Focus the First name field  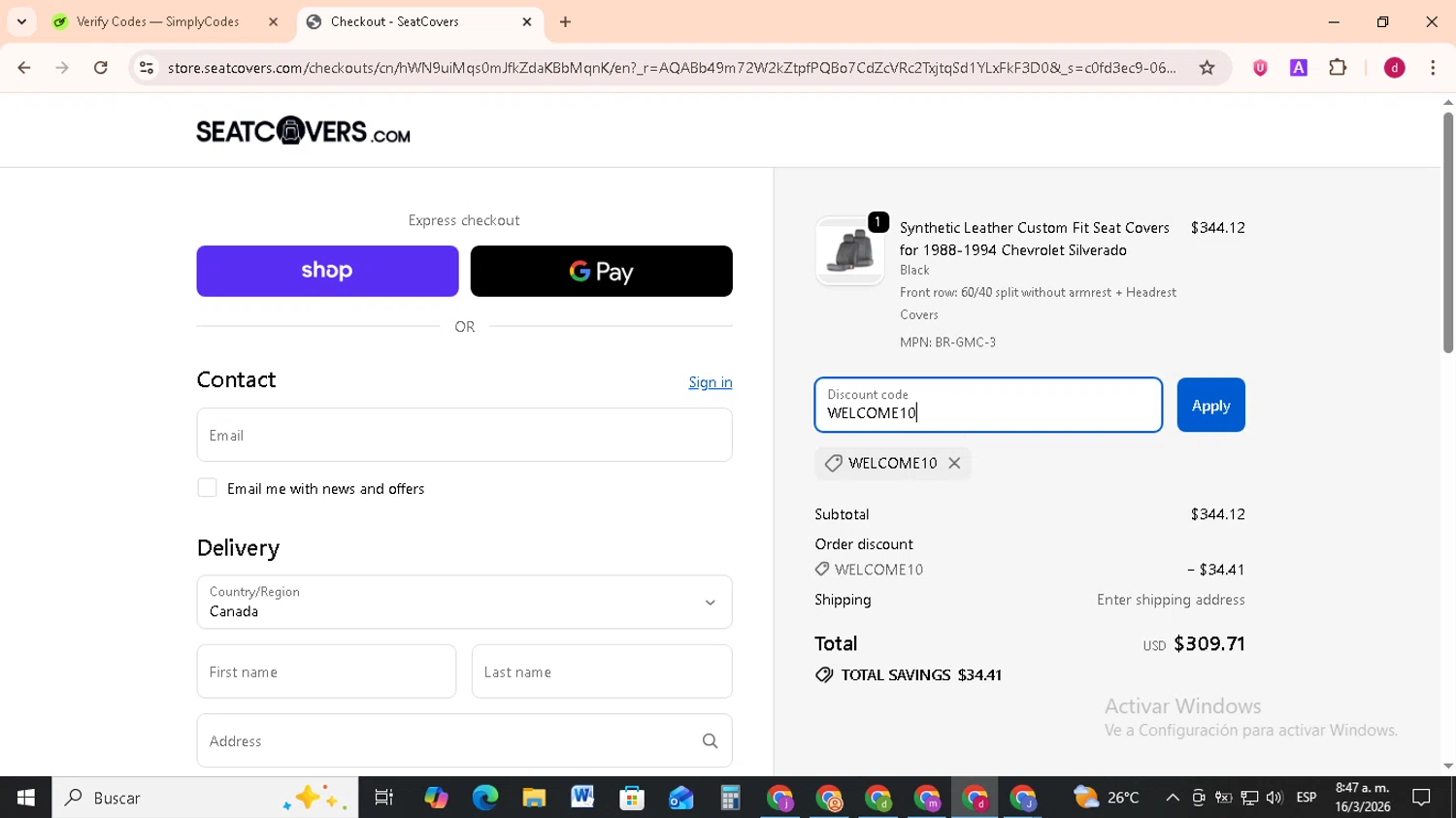[x=326, y=671]
